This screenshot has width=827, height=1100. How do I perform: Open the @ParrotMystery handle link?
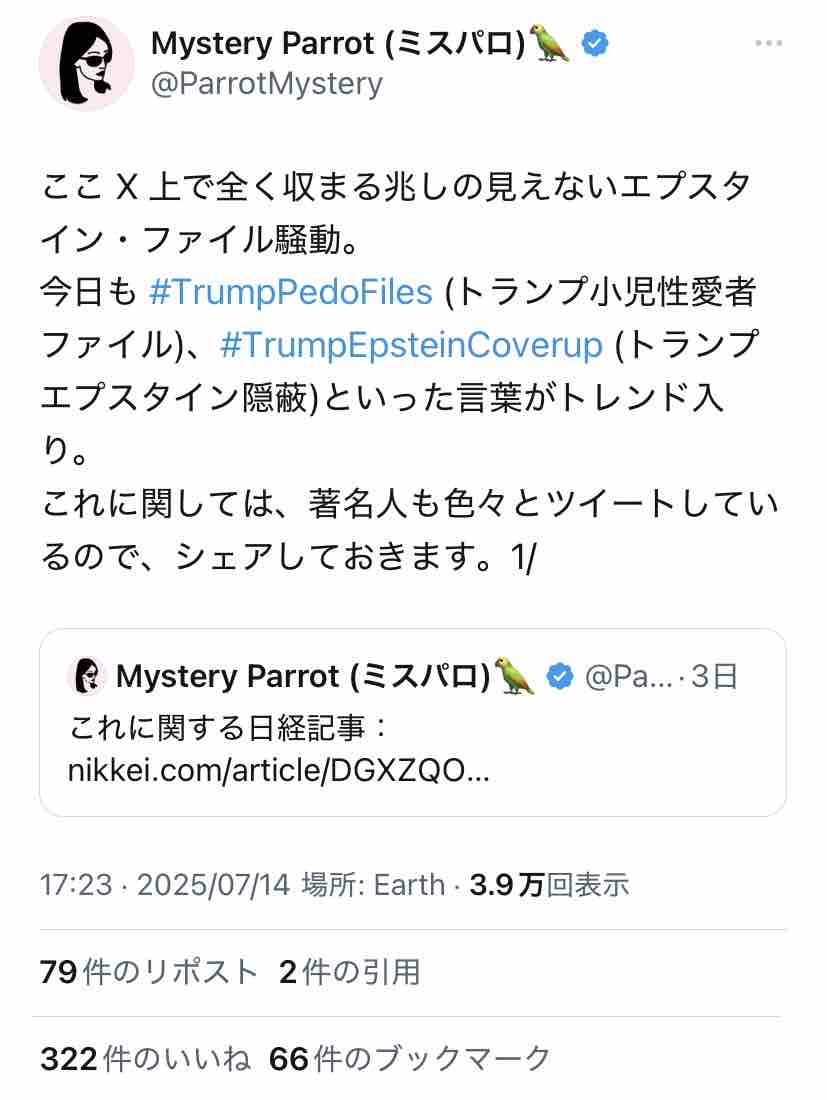(x=266, y=84)
